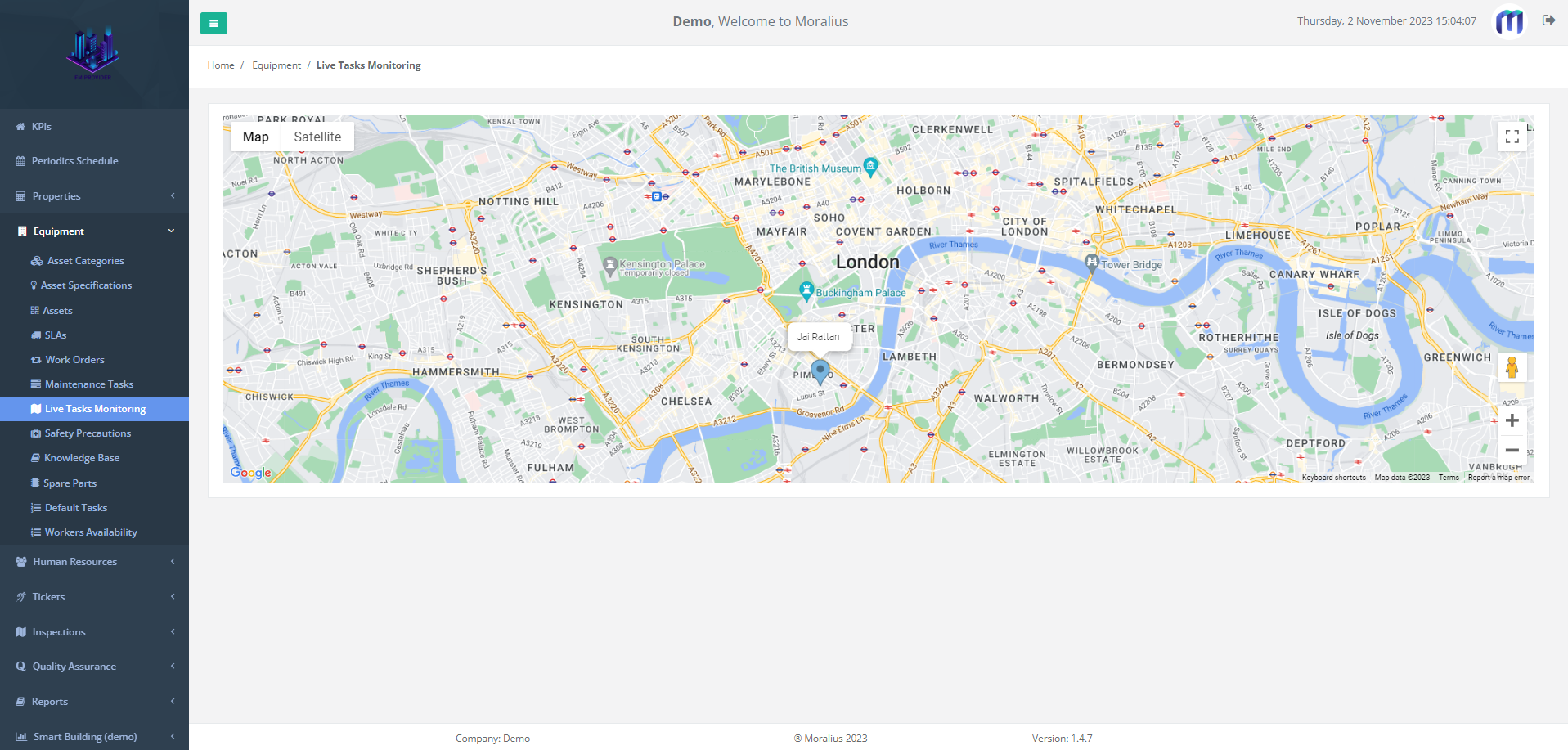Viewport: 1568px width, 750px height.
Task: Toggle the green sidebar hamburger button
Action: pyautogui.click(x=213, y=23)
